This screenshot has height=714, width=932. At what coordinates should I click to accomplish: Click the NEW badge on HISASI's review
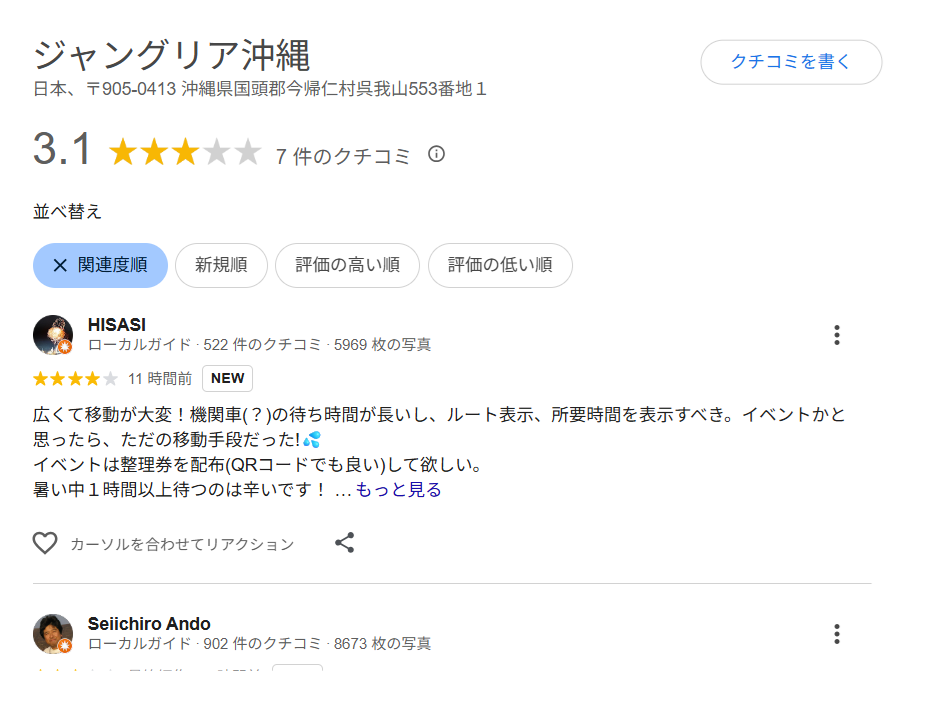point(227,379)
